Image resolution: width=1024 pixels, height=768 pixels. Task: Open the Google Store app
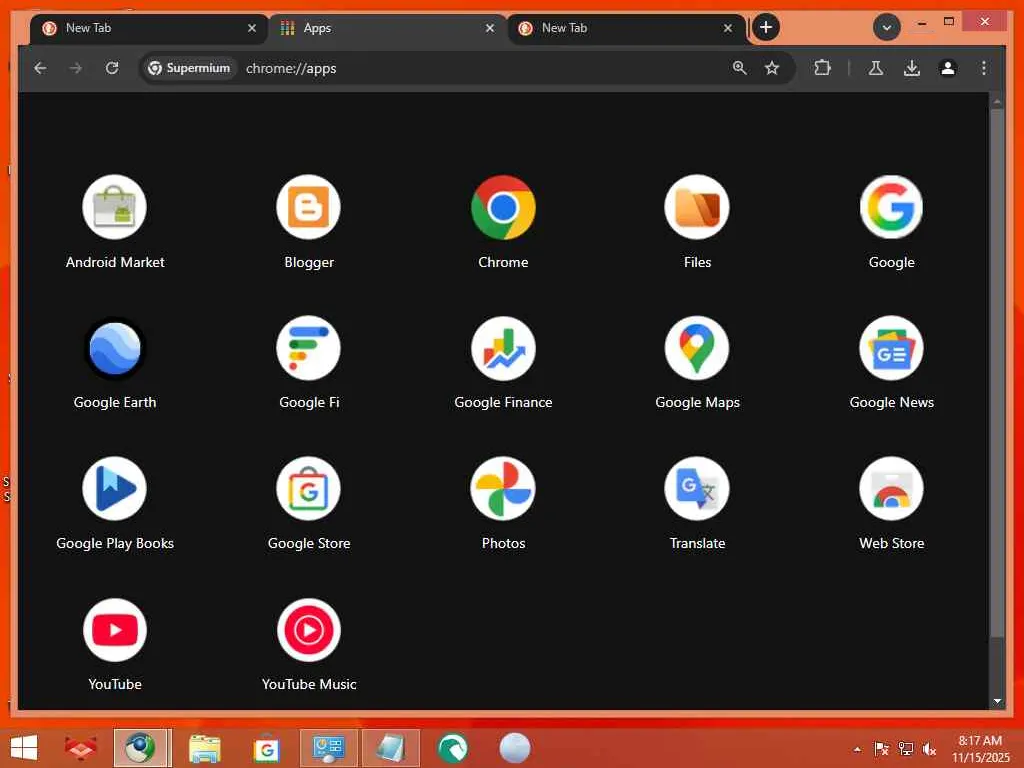point(309,488)
